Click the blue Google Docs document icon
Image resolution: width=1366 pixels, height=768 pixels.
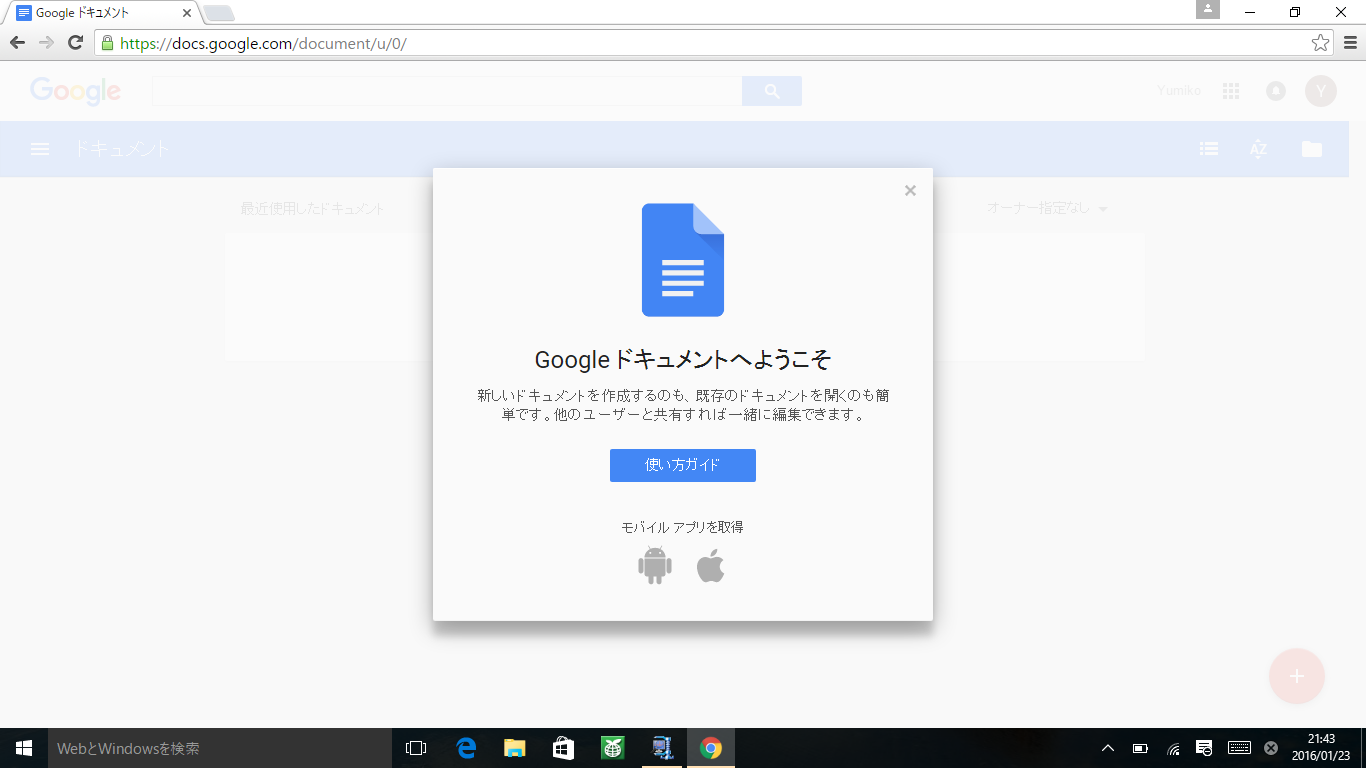[x=683, y=260]
